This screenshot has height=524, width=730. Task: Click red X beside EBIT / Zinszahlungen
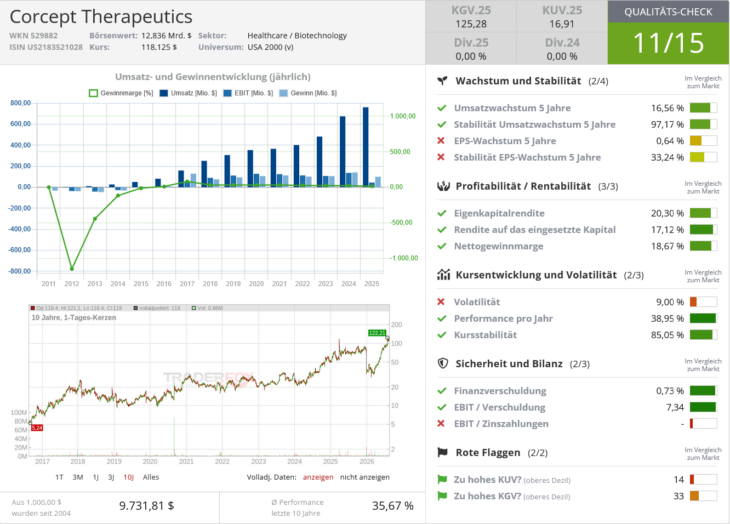point(441,423)
